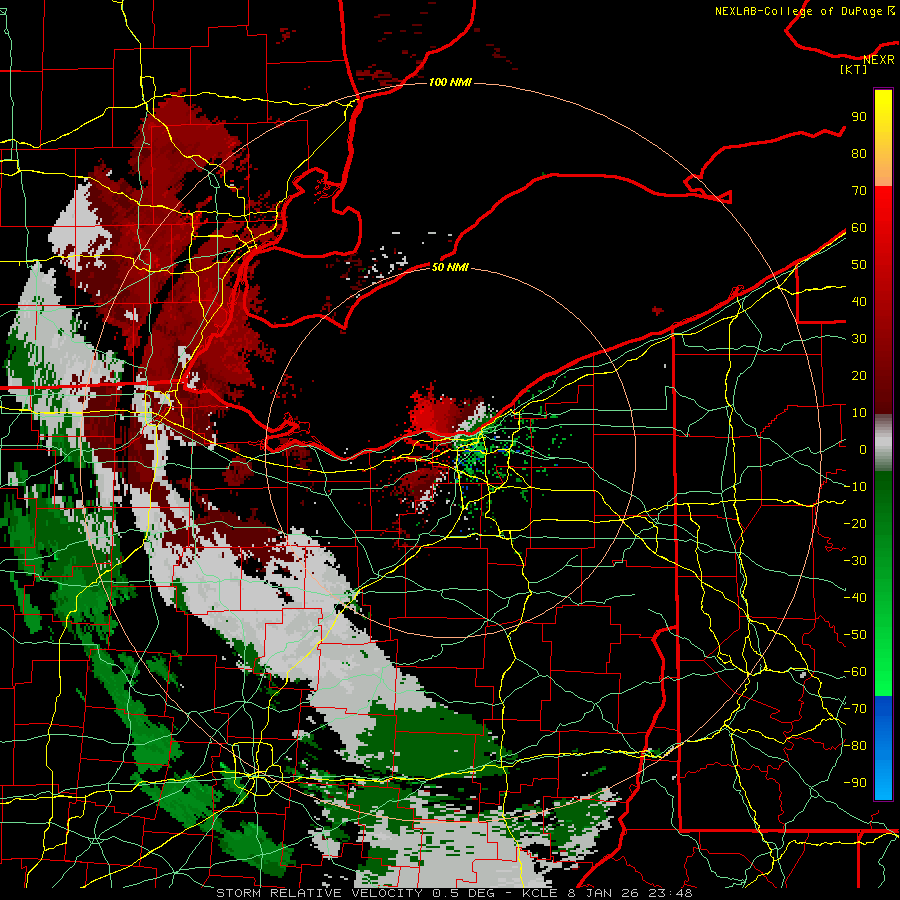This screenshot has height=900, width=900.
Task: Click the NEXR label above the scale
Action: (x=879, y=60)
